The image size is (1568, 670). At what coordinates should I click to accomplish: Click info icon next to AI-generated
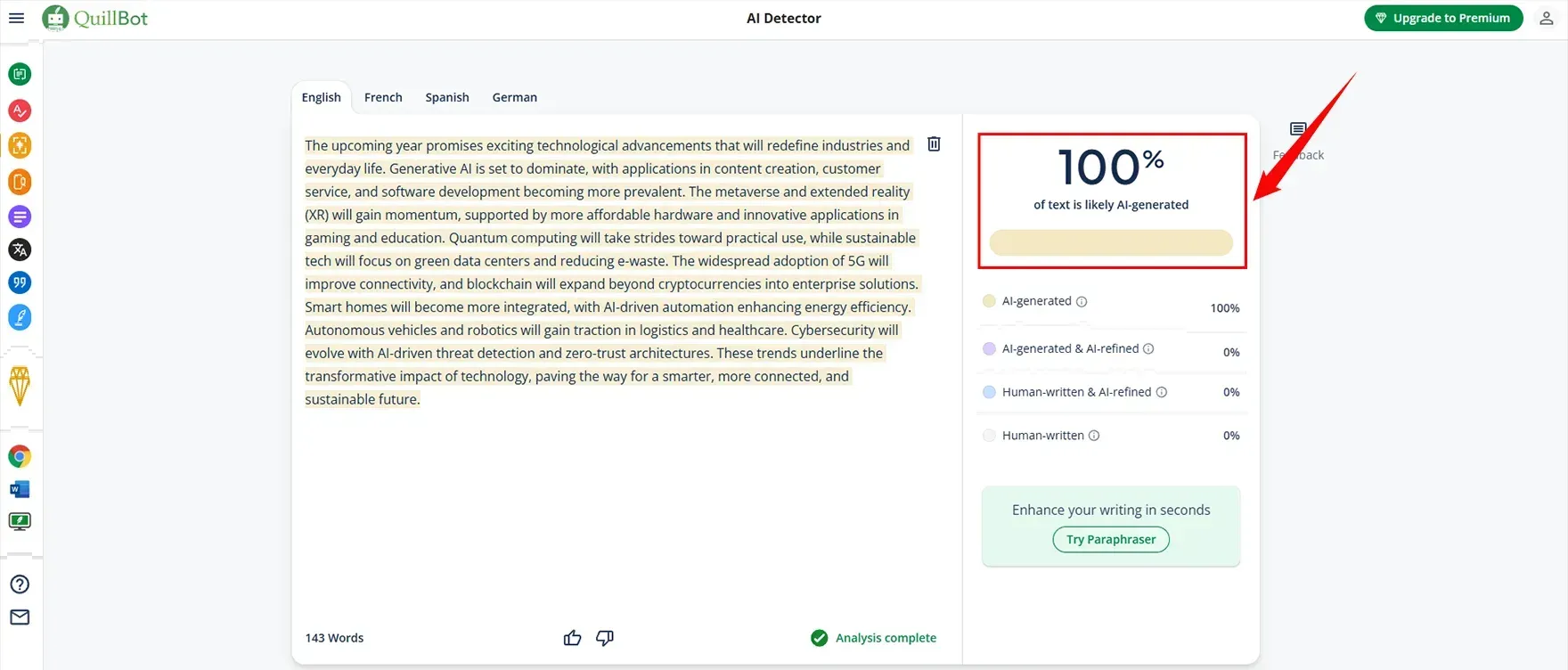pos(1082,302)
